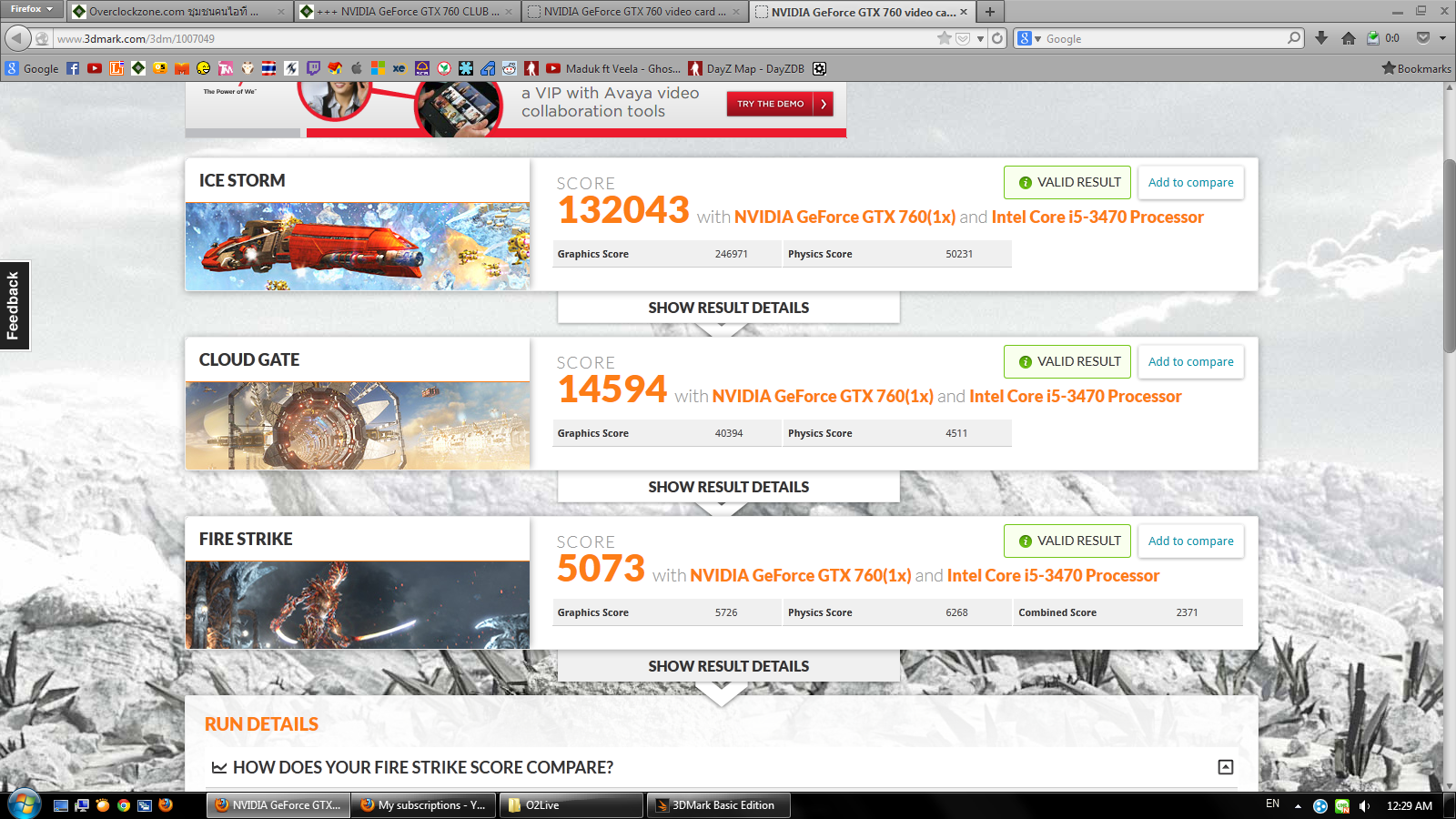Image resolution: width=1456 pixels, height=819 pixels.
Task: Collapse the Fire Strike score compare section
Action: point(1226,767)
